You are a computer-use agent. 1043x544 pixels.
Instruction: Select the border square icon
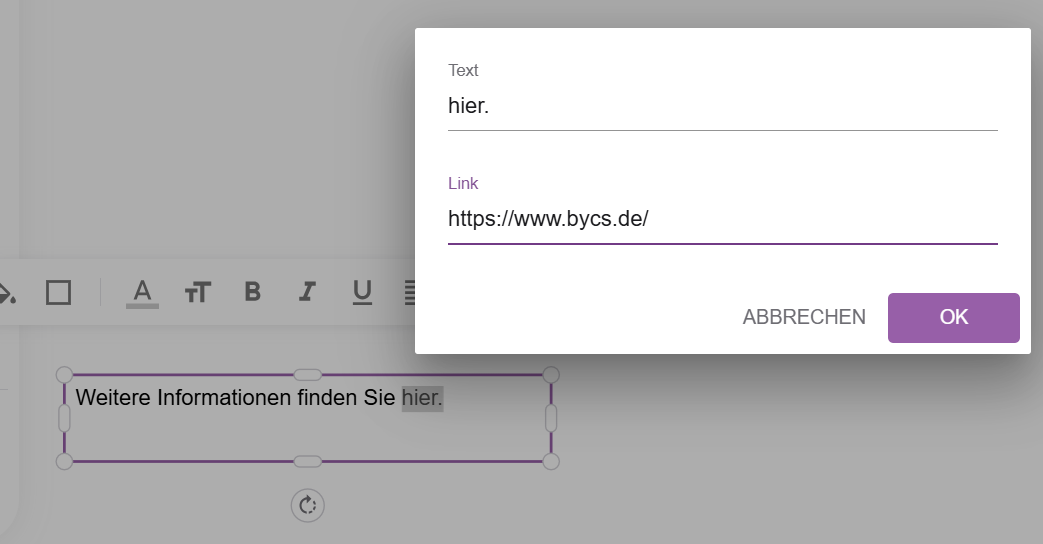tap(59, 293)
